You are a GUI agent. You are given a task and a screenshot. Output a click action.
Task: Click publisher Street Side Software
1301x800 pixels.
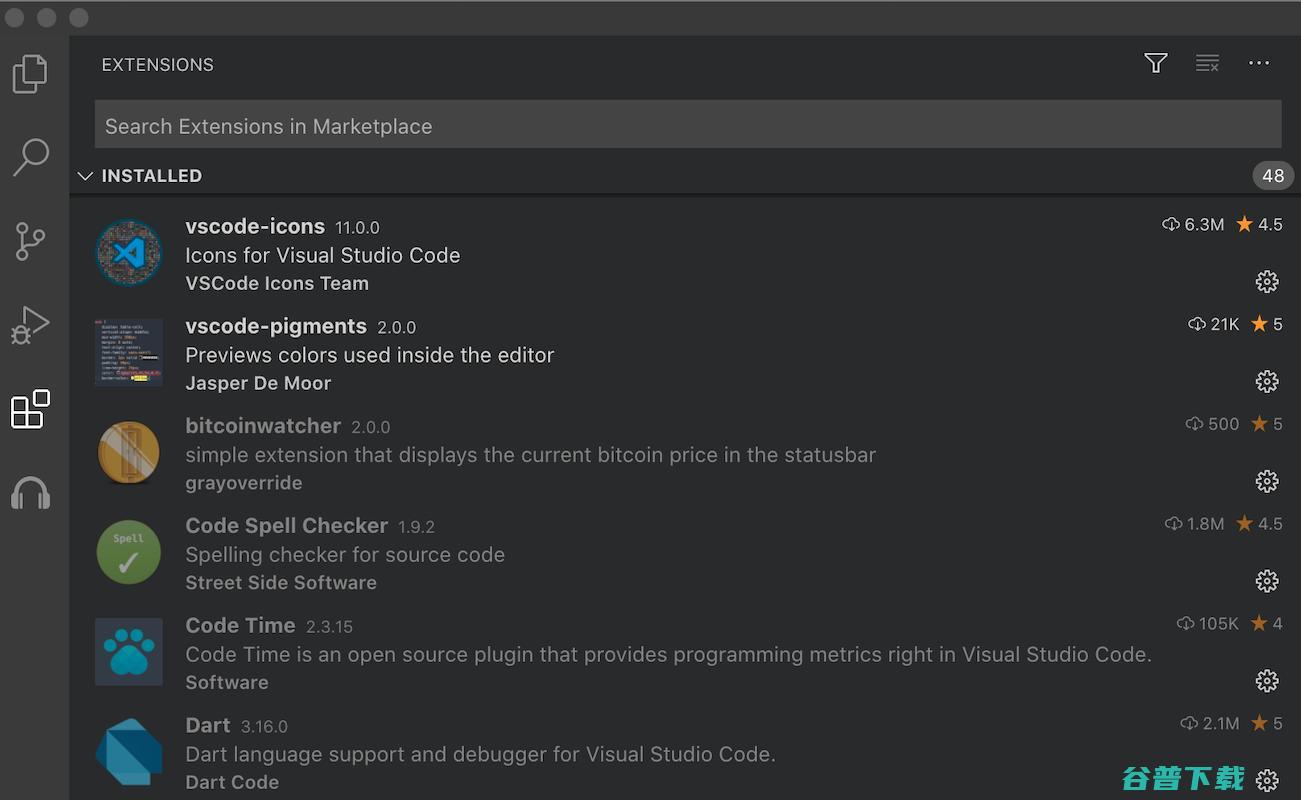(x=281, y=582)
